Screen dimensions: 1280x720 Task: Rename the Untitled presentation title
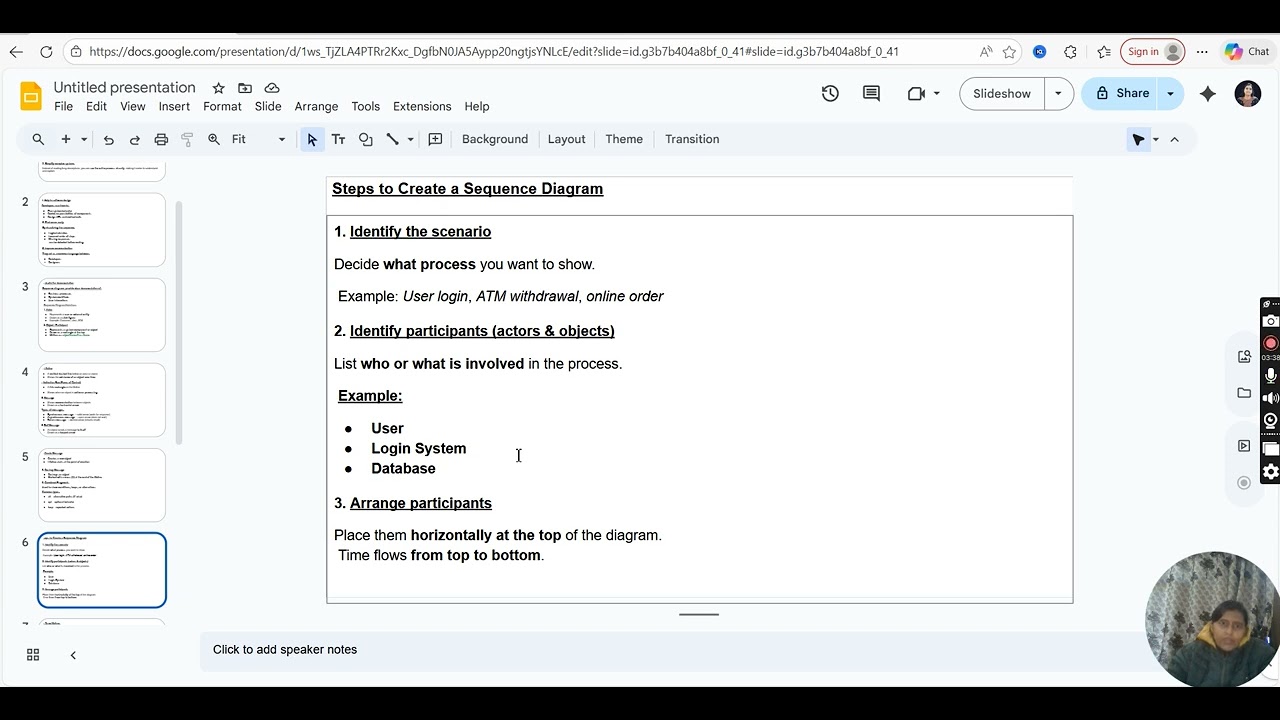click(x=125, y=88)
